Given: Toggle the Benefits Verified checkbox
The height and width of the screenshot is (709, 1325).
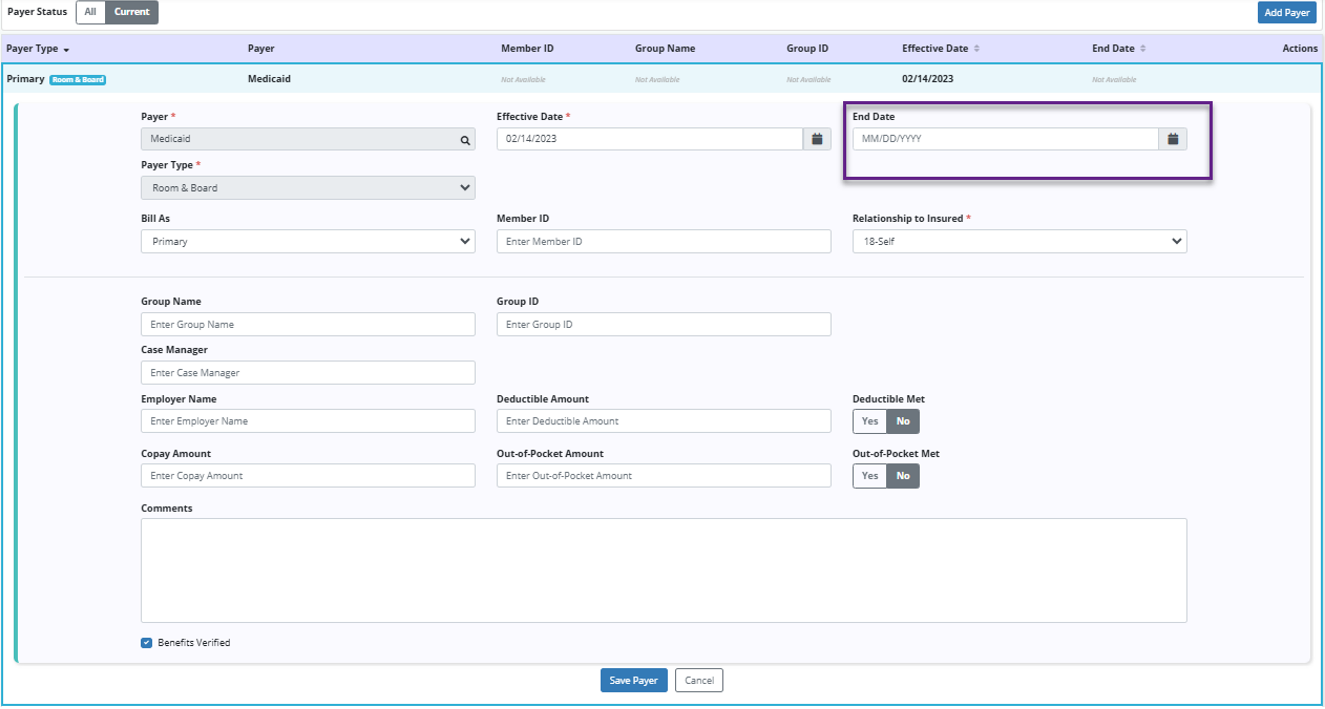Looking at the screenshot, I should pos(147,643).
